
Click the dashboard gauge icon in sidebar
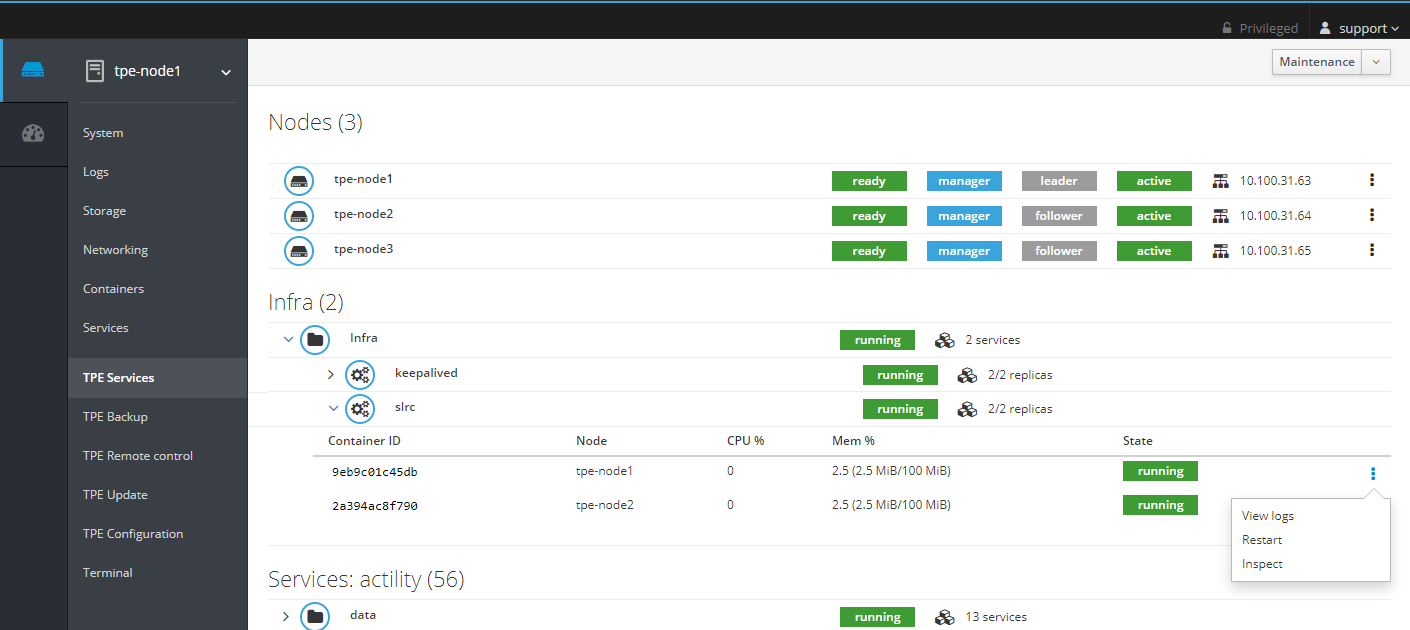coord(33,133)
